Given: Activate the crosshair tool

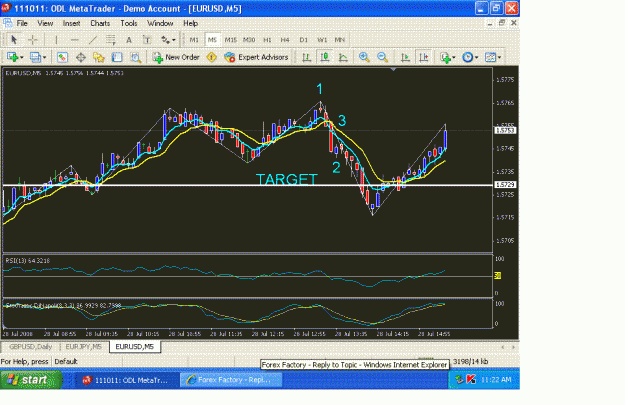Looking at the screenshot, I should [33, 39].
